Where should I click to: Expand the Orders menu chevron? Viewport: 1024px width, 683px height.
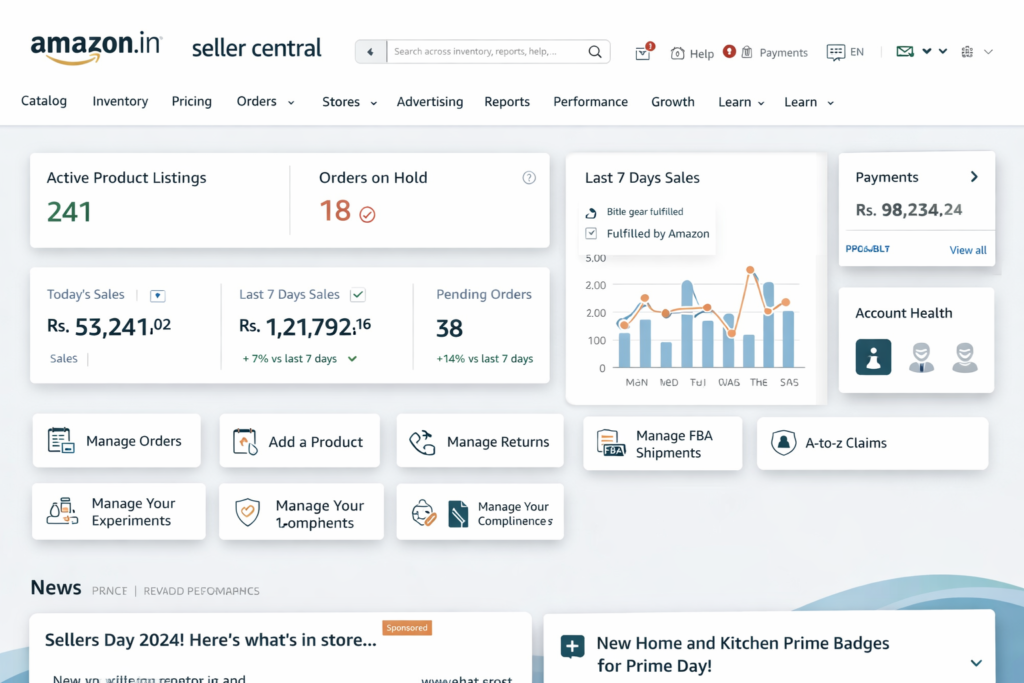coord(291,103)
